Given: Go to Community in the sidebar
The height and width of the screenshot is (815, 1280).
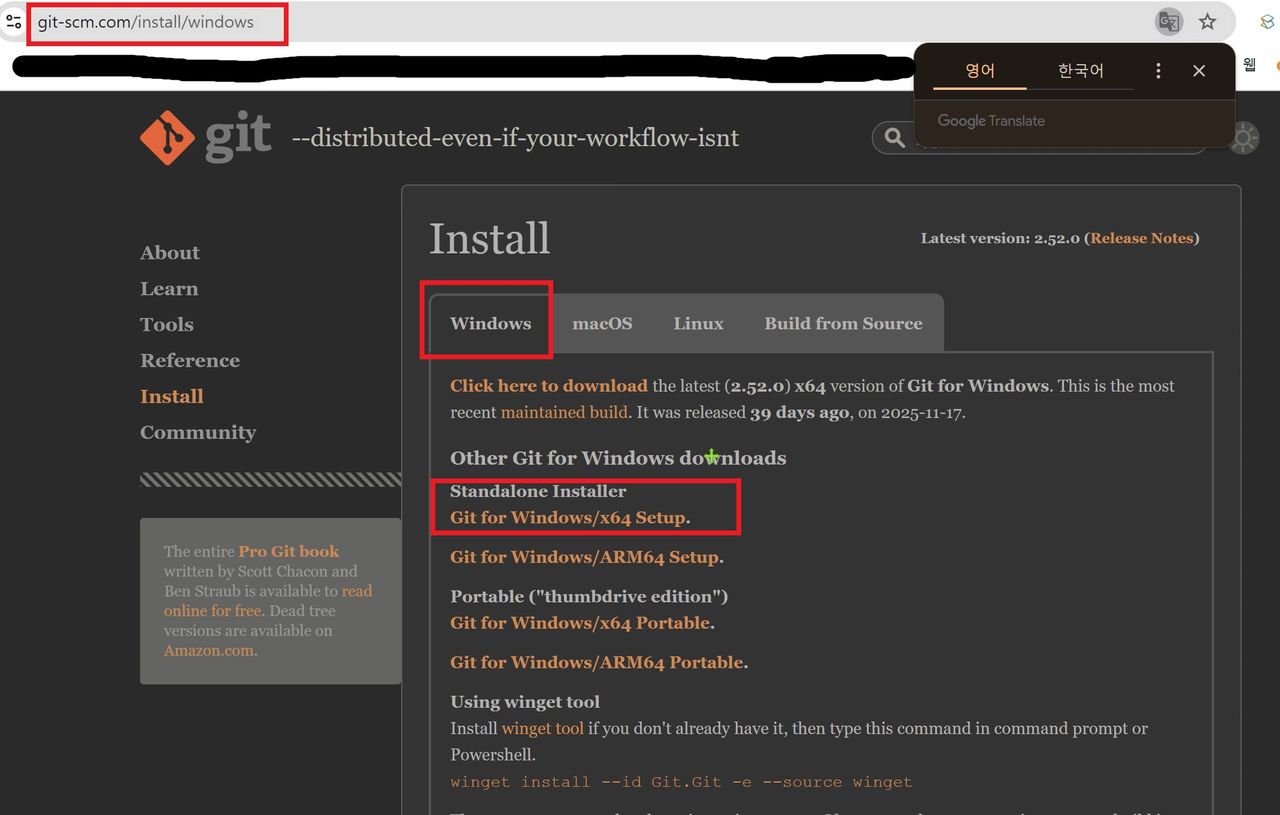Looking at the screenshot, I should (x=198, y=433).
